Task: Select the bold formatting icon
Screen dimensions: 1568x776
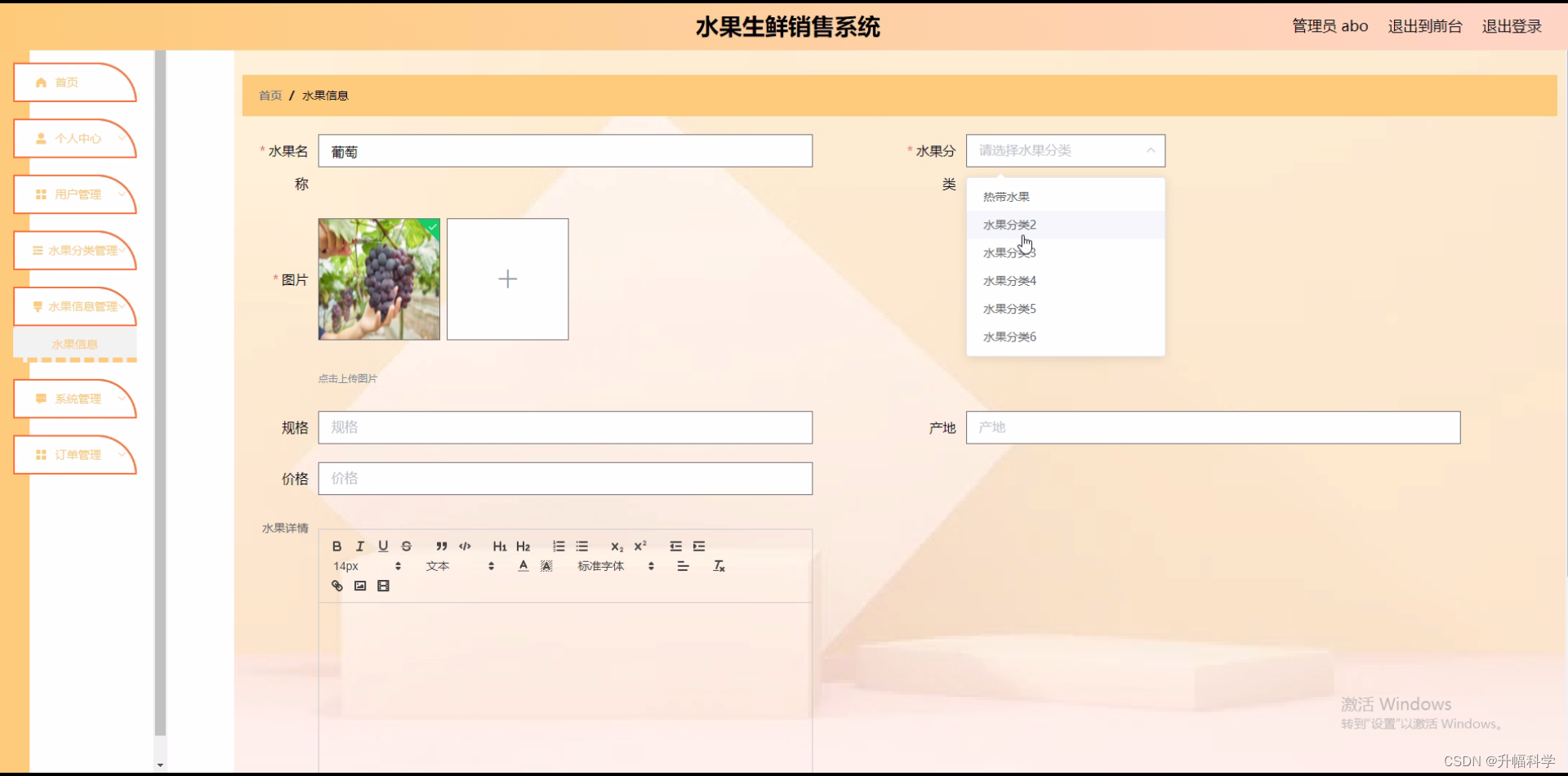Action: 336,546
